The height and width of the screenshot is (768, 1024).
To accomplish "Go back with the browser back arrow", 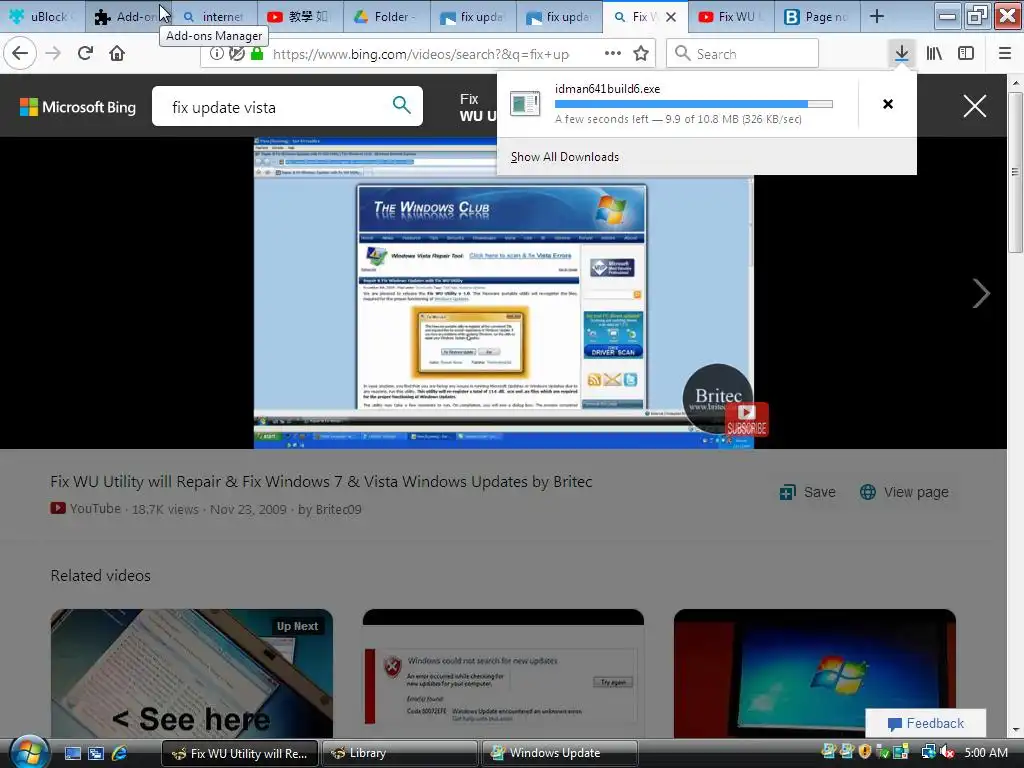I will point(20,54).
